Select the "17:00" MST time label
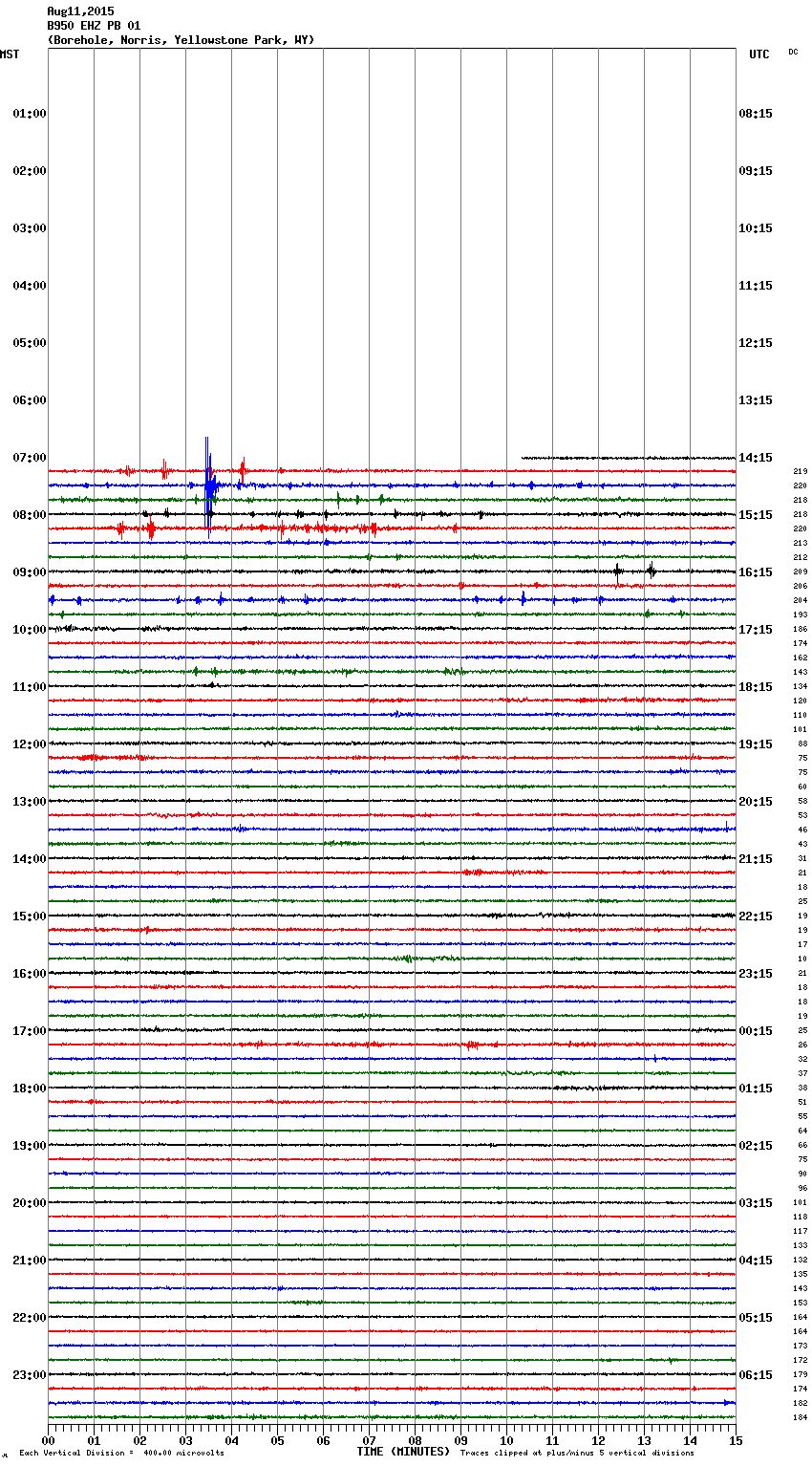 [30, 1031]
